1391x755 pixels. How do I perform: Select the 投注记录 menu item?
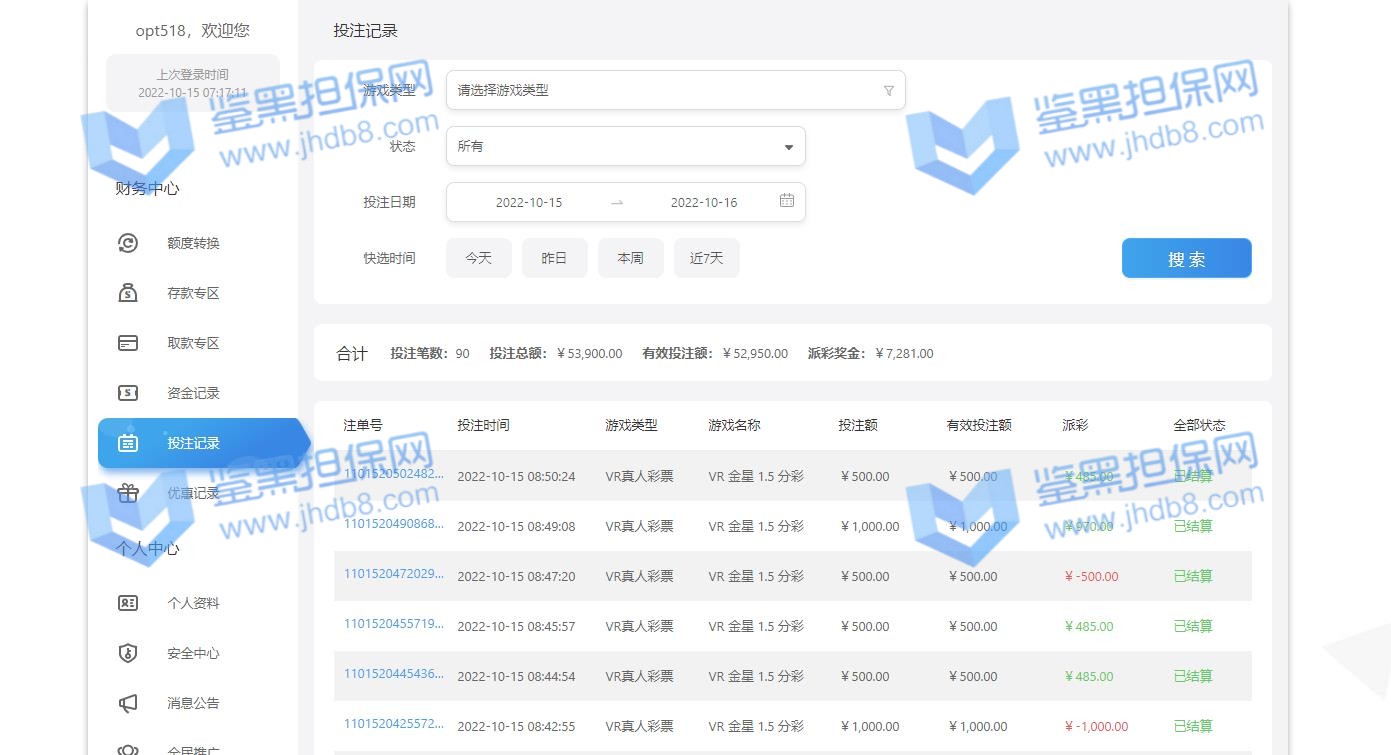point(194,443)
